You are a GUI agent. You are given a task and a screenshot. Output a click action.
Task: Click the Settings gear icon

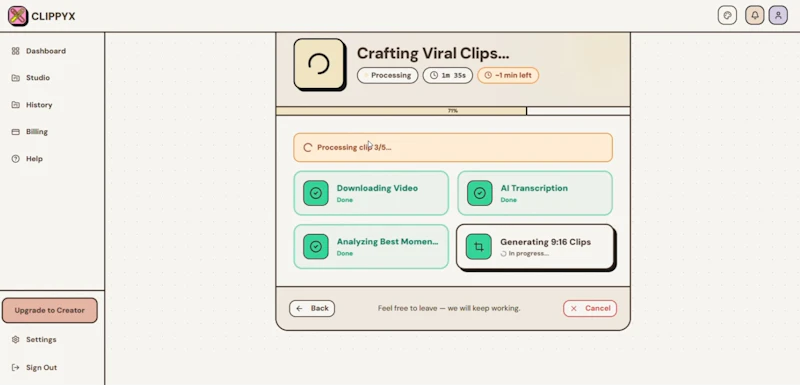click(x=15, y=340)
